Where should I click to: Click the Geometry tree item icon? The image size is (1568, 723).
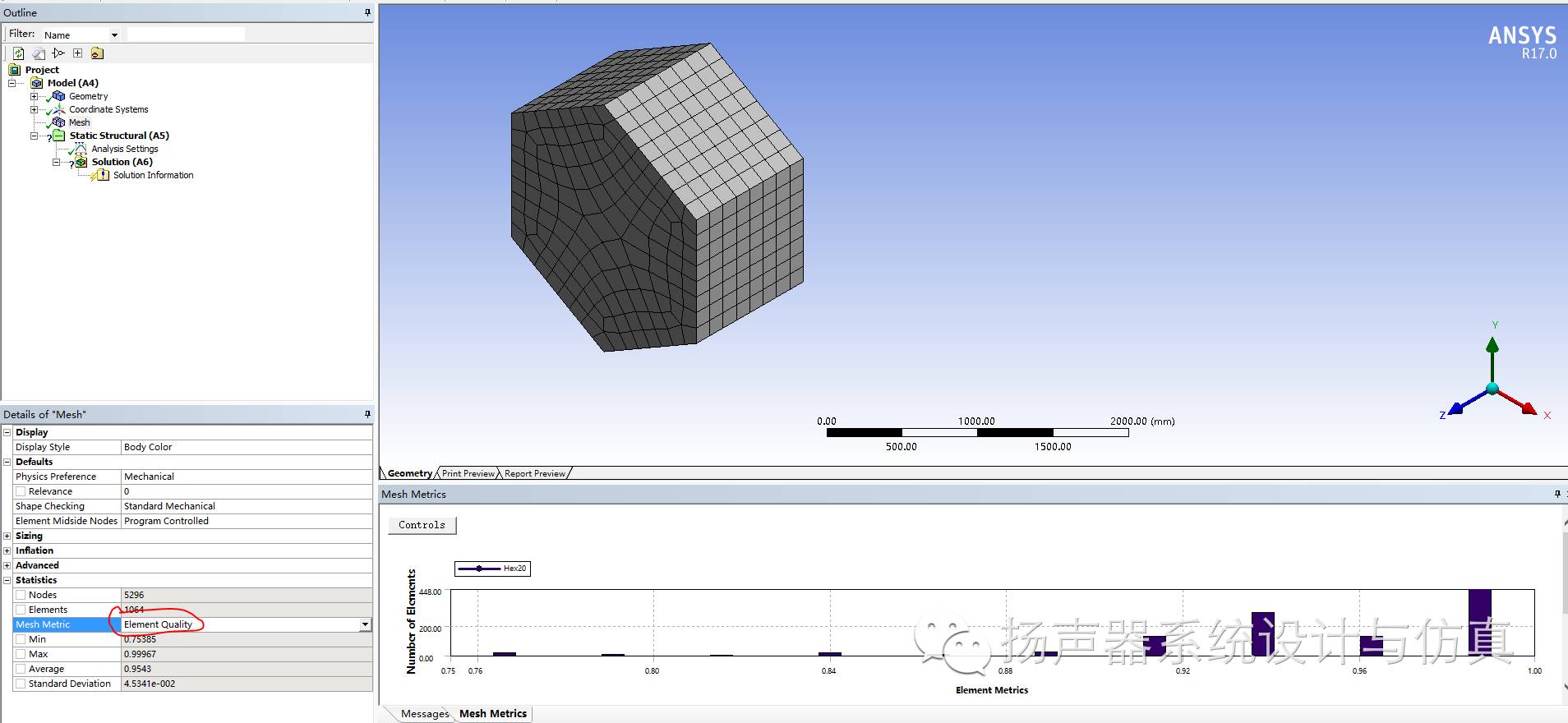pos(58,96)
